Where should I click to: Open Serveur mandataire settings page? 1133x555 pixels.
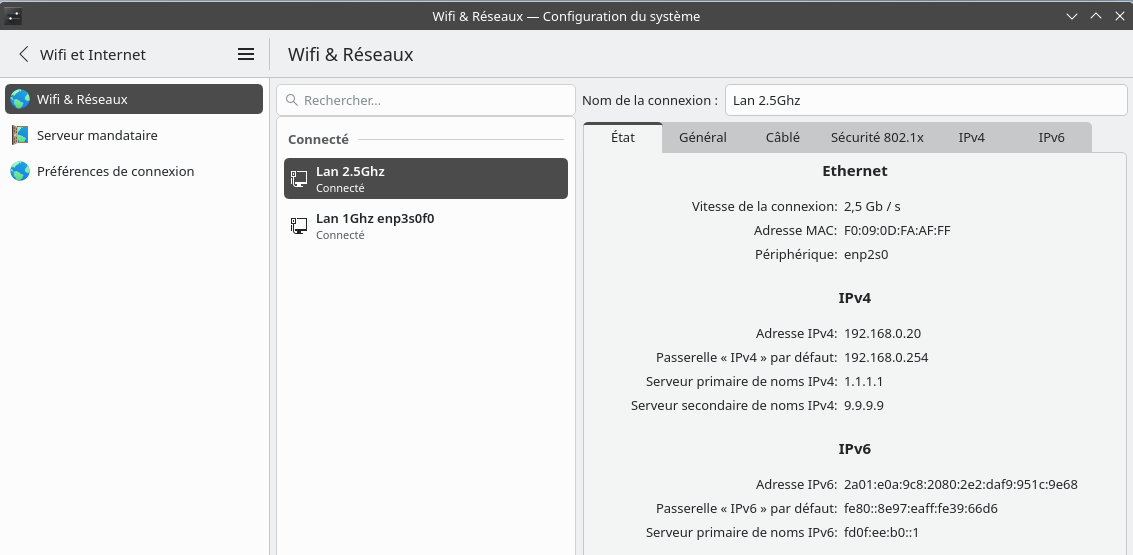[97, 135]
